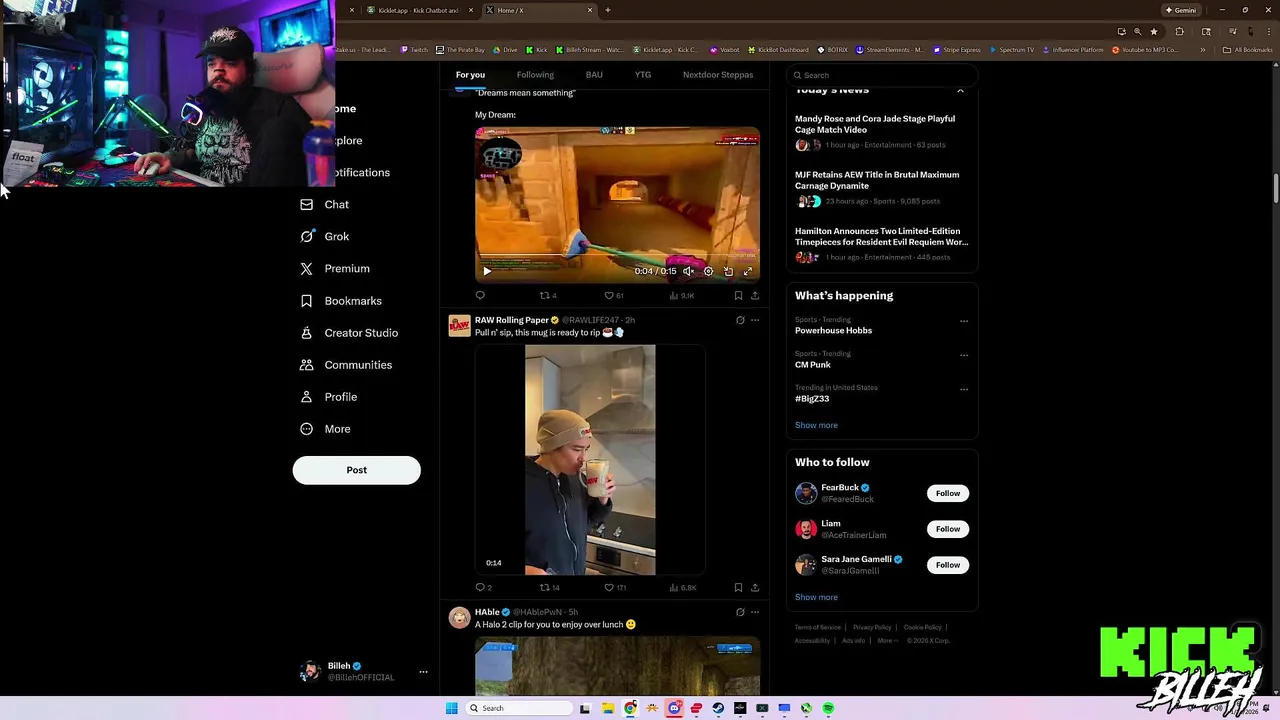Open Chat from the X sidebar
The height and width of the screenshot is (720, 1280).
325,204
